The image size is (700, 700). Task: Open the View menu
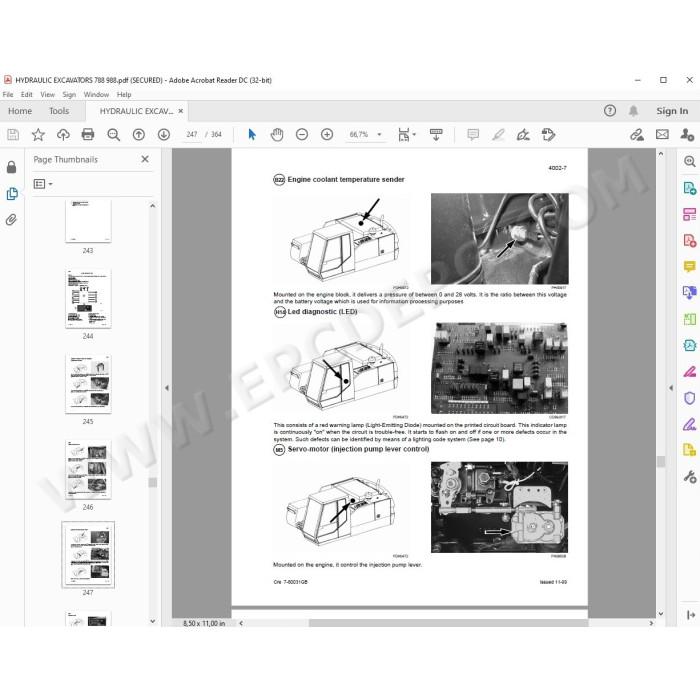47,95
